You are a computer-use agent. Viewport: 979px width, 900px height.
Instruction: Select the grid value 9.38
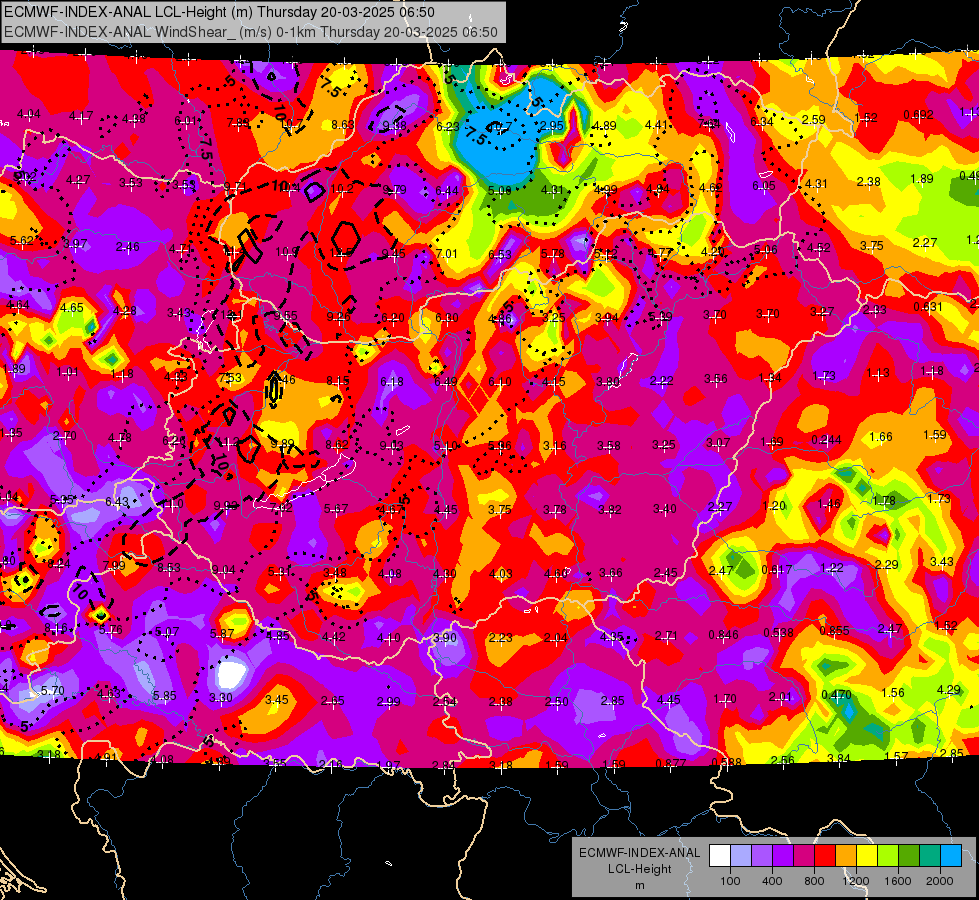pos(394,126)
